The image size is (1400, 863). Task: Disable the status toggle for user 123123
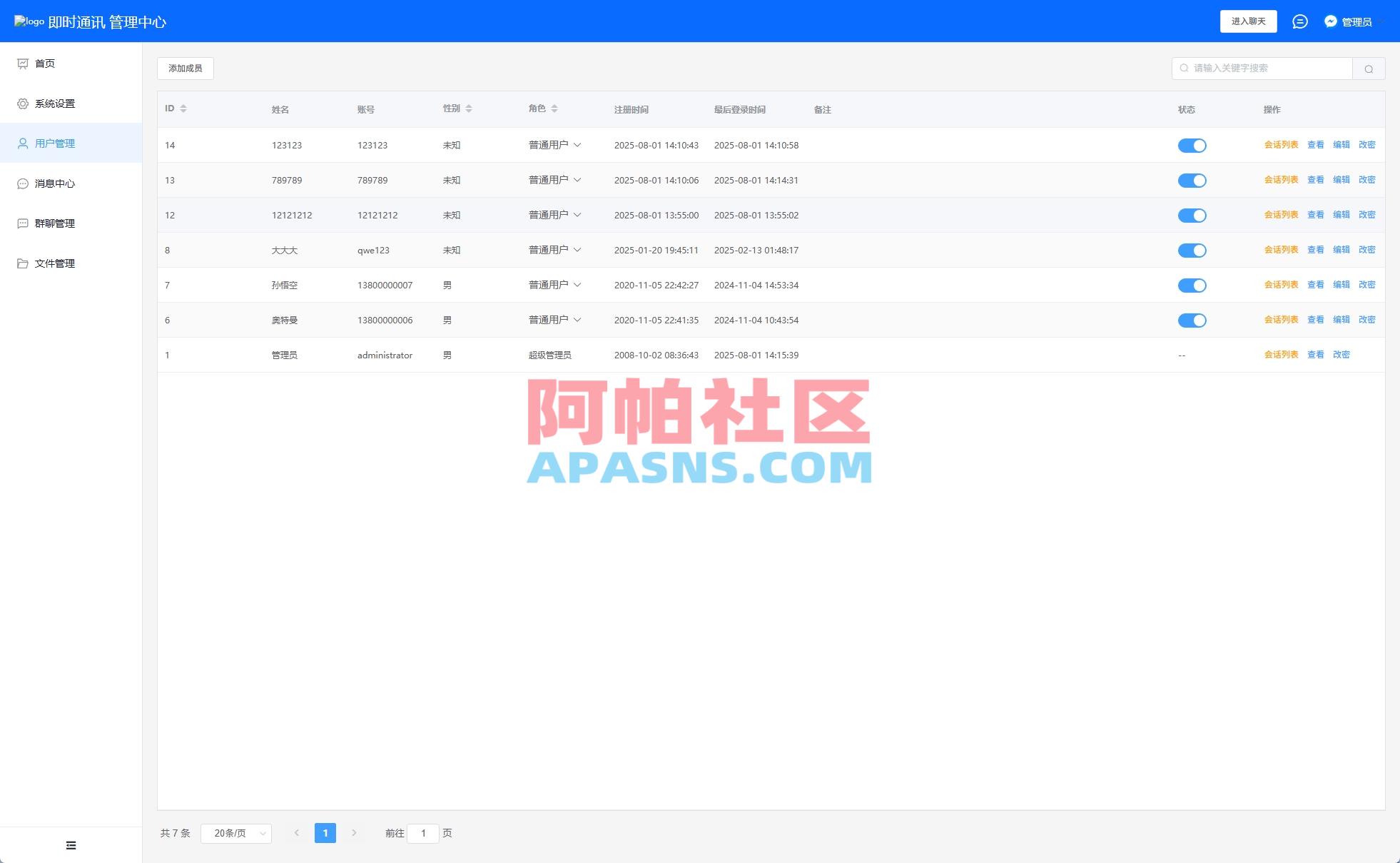1192,145
